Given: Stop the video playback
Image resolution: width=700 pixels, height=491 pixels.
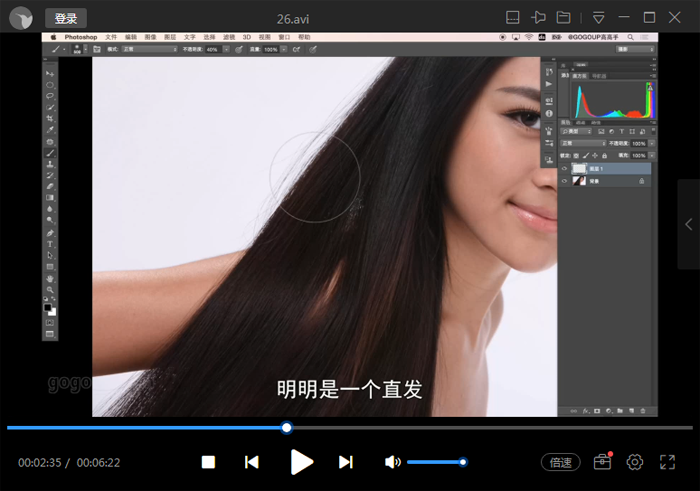Looking at the screenshot, I should pyautogui.click(x=208, y=462).
